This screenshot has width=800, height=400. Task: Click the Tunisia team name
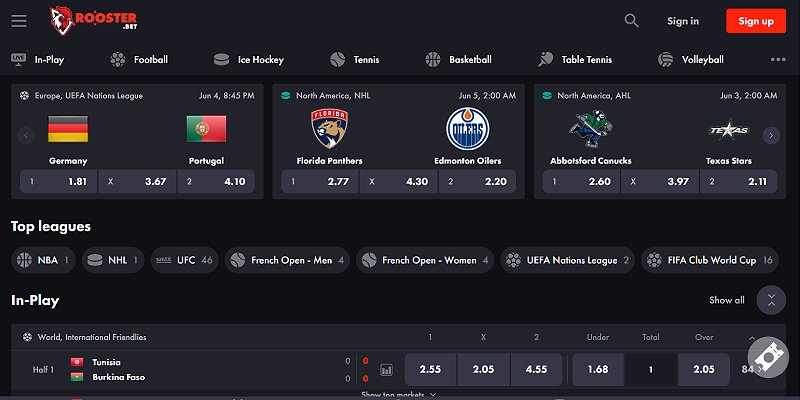[106, 362]
